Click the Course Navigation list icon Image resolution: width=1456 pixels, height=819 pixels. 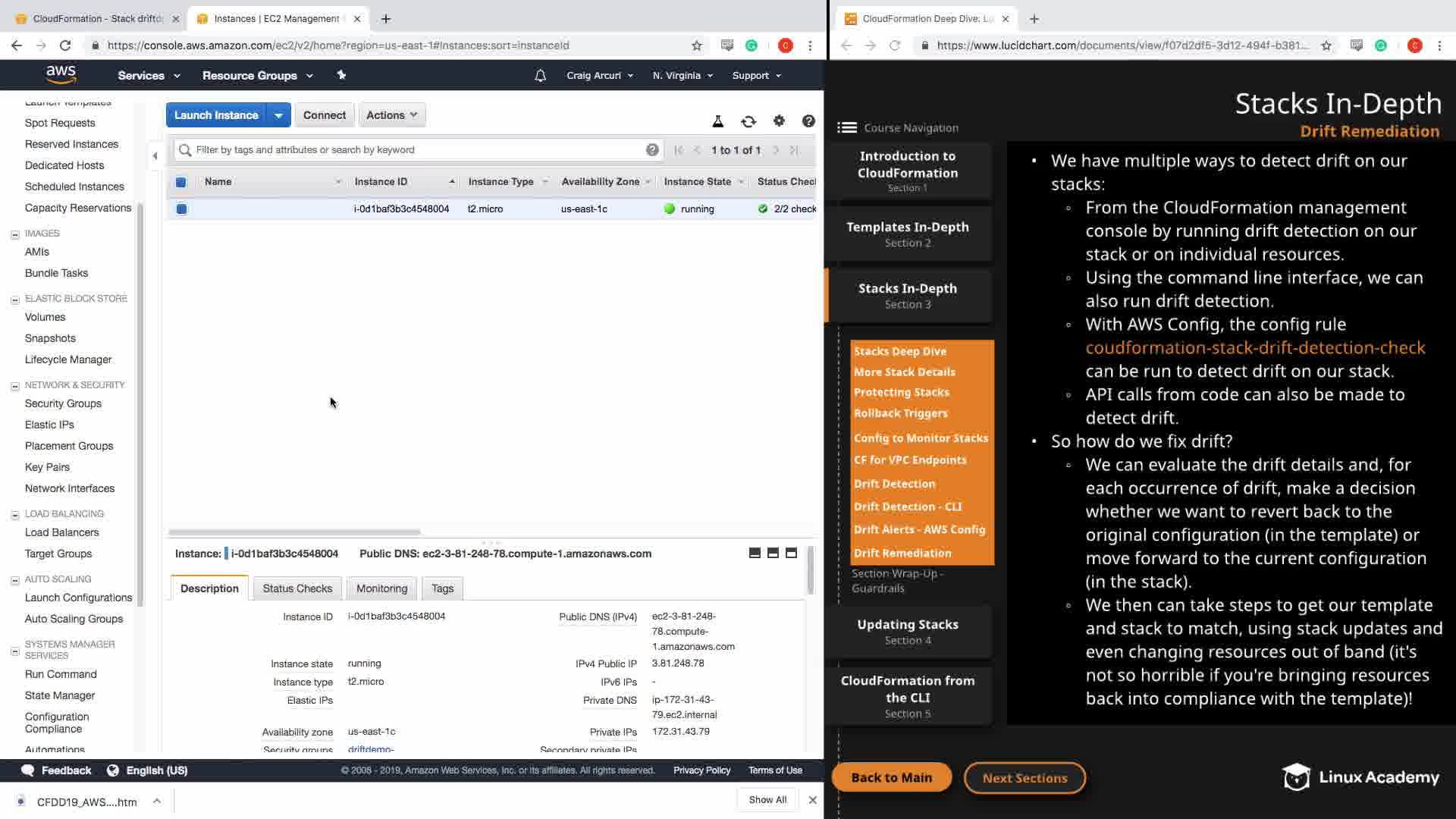pos(846,127)
